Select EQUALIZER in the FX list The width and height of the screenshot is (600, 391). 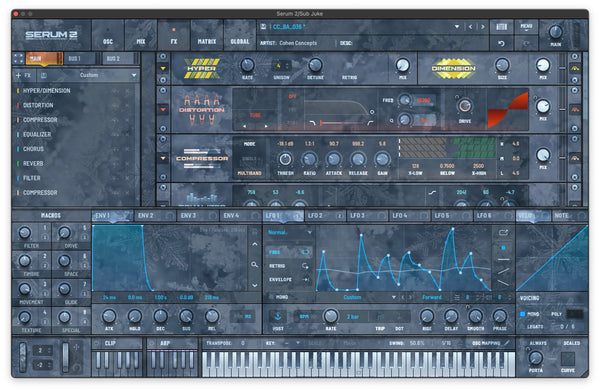click(37, 135)
